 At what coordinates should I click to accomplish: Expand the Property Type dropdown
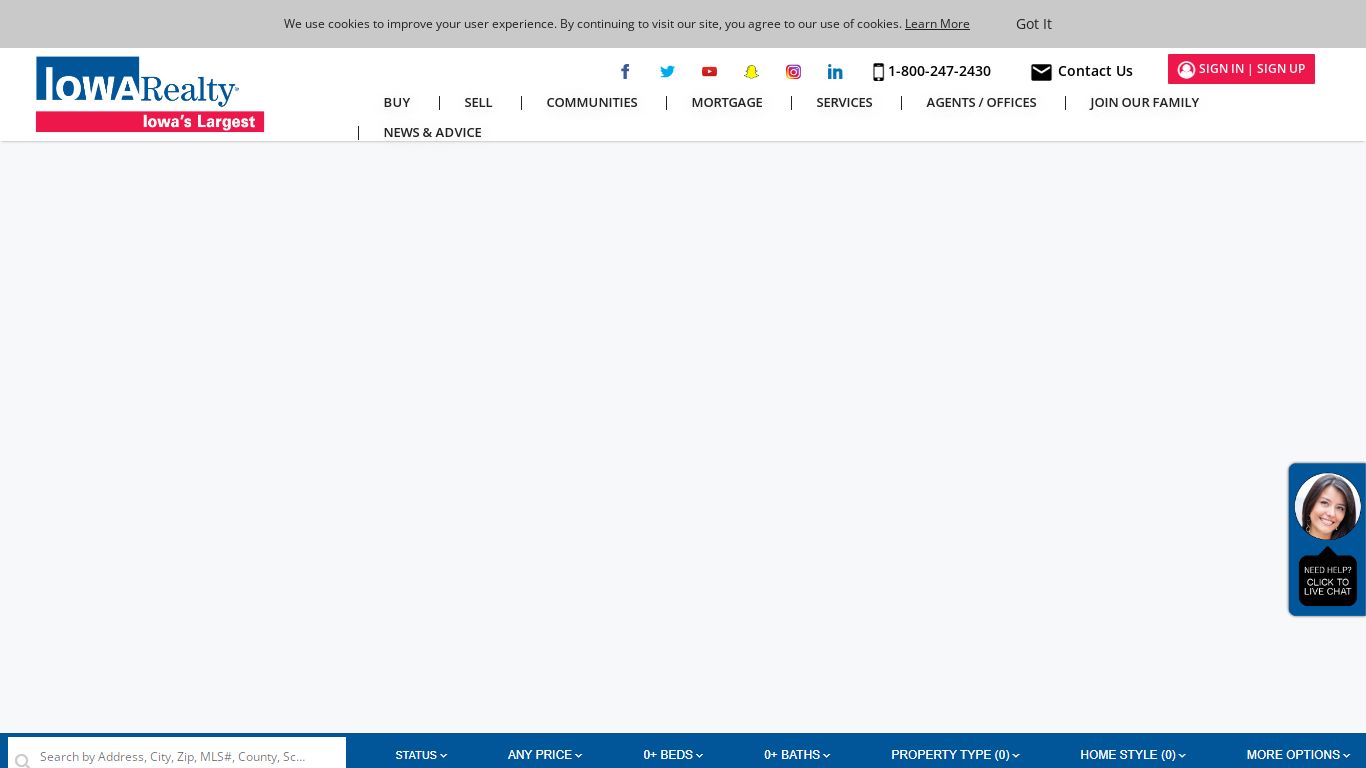[955, 755]
